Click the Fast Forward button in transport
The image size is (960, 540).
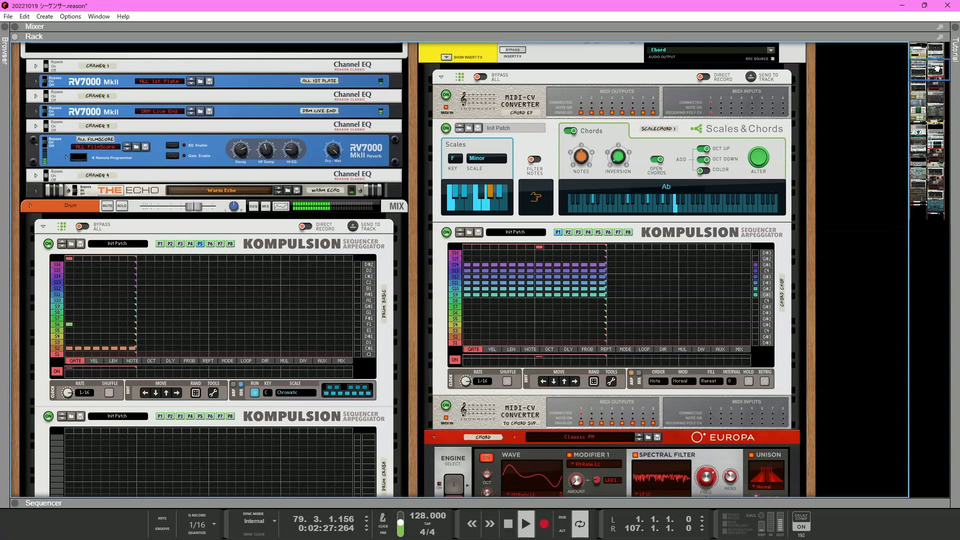click(x=490, y=523)
